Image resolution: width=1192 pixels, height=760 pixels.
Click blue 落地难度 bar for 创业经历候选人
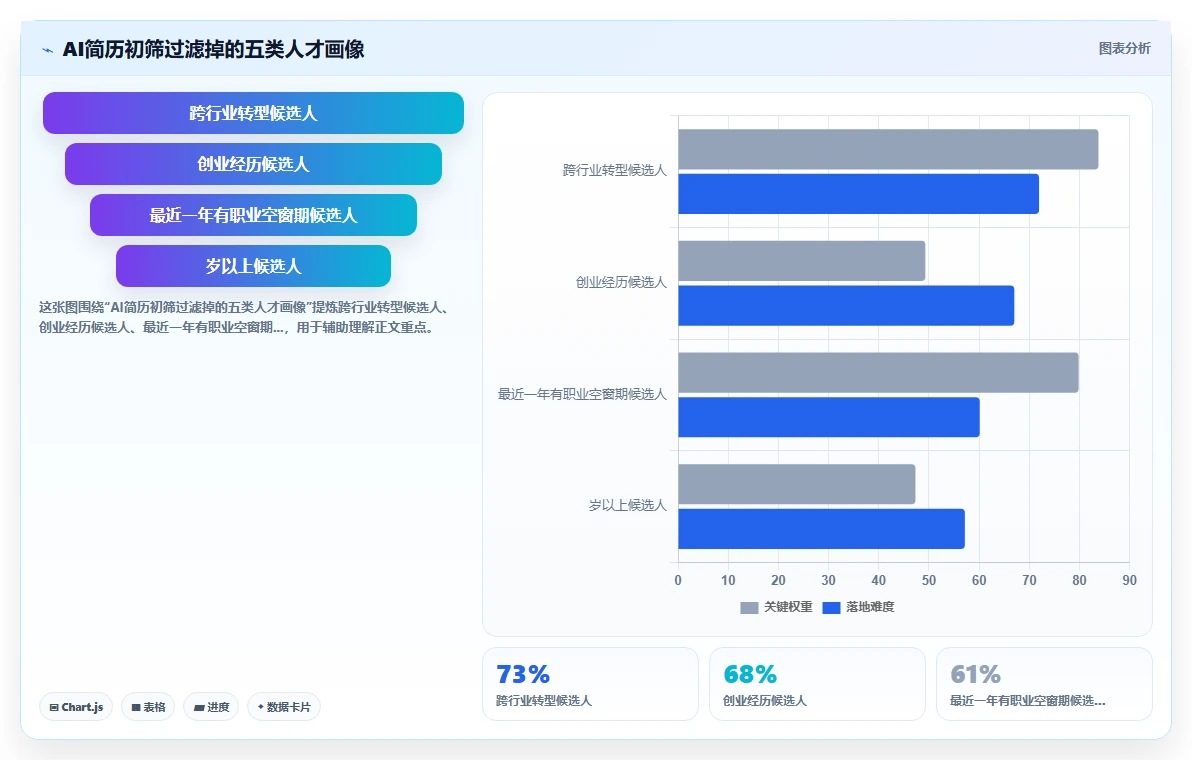tap(846, 306)
